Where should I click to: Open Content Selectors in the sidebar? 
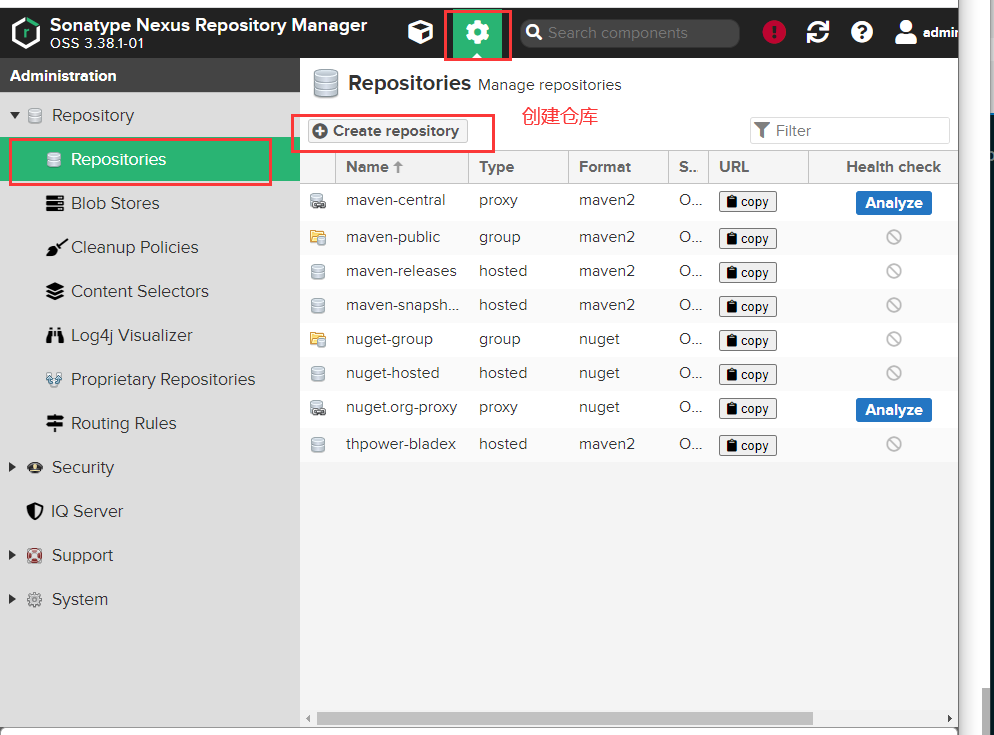150,291
